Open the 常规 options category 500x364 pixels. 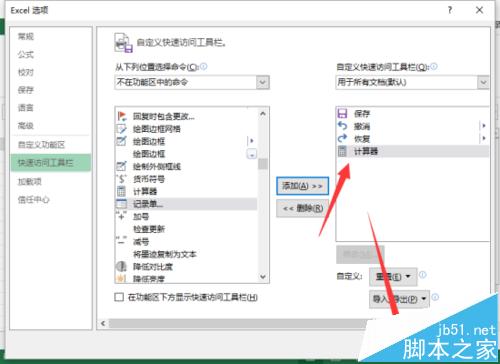click(x=26, y=36)
